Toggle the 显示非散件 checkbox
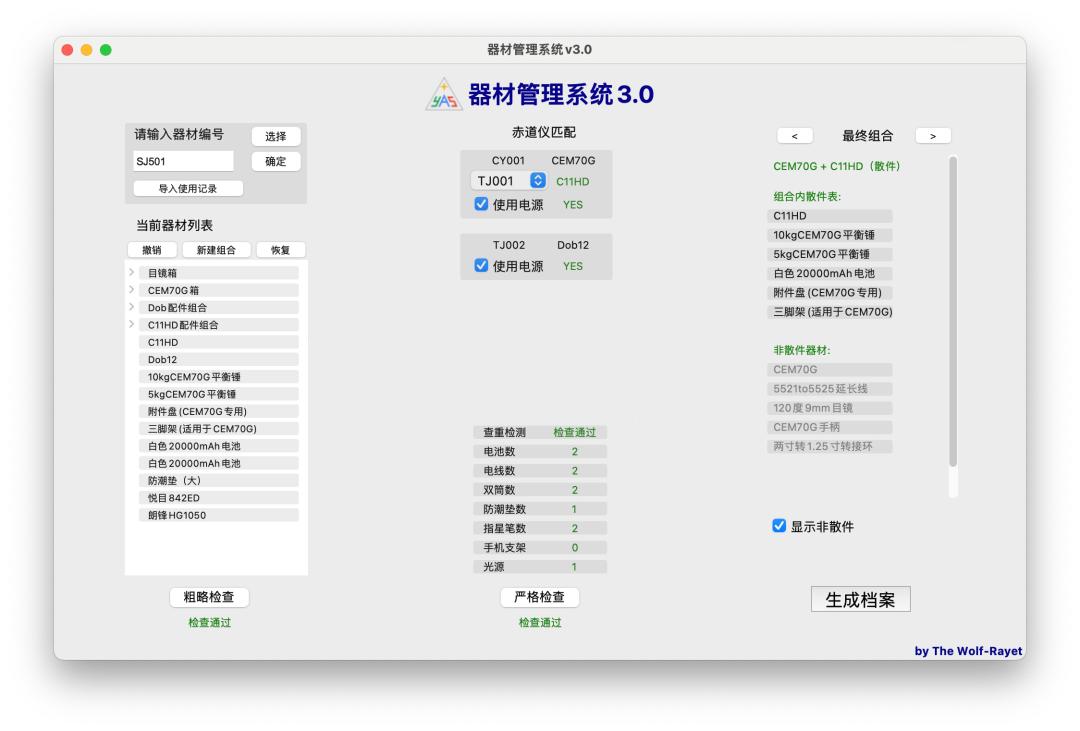This screenshot has width=1080, height=731. click(780, 526)
